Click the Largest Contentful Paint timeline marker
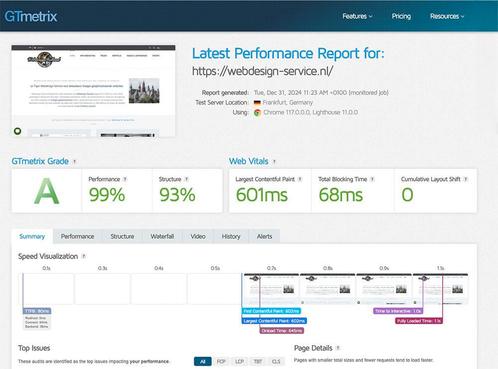The width and height of the screenshot is (498, 369). (274, 321)
